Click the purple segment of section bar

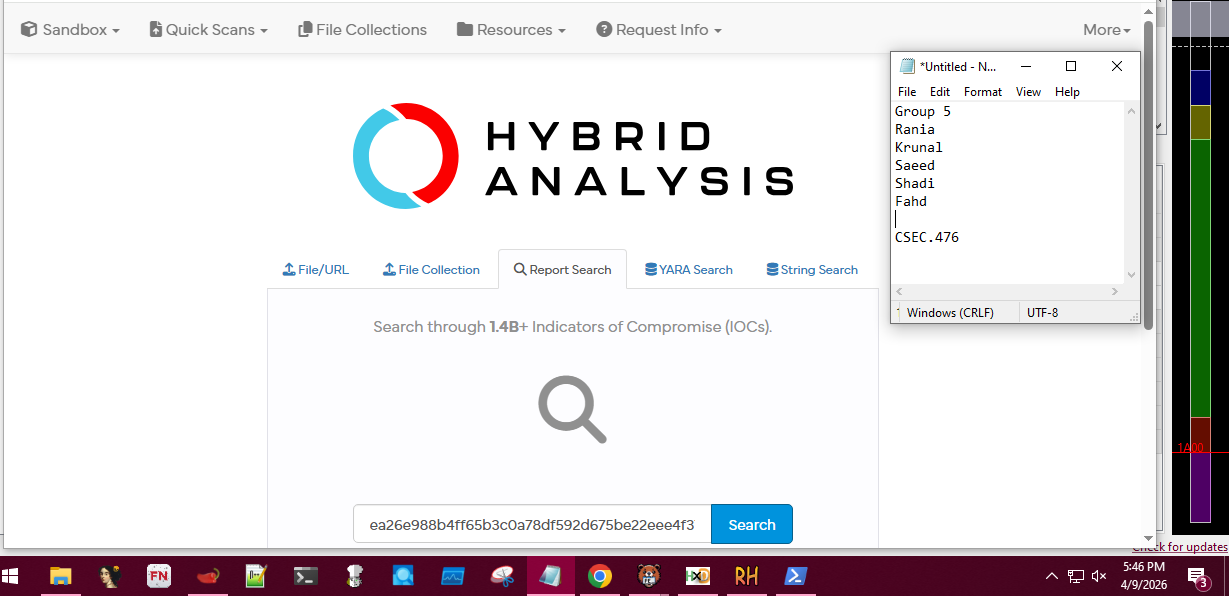(1201, 486)
